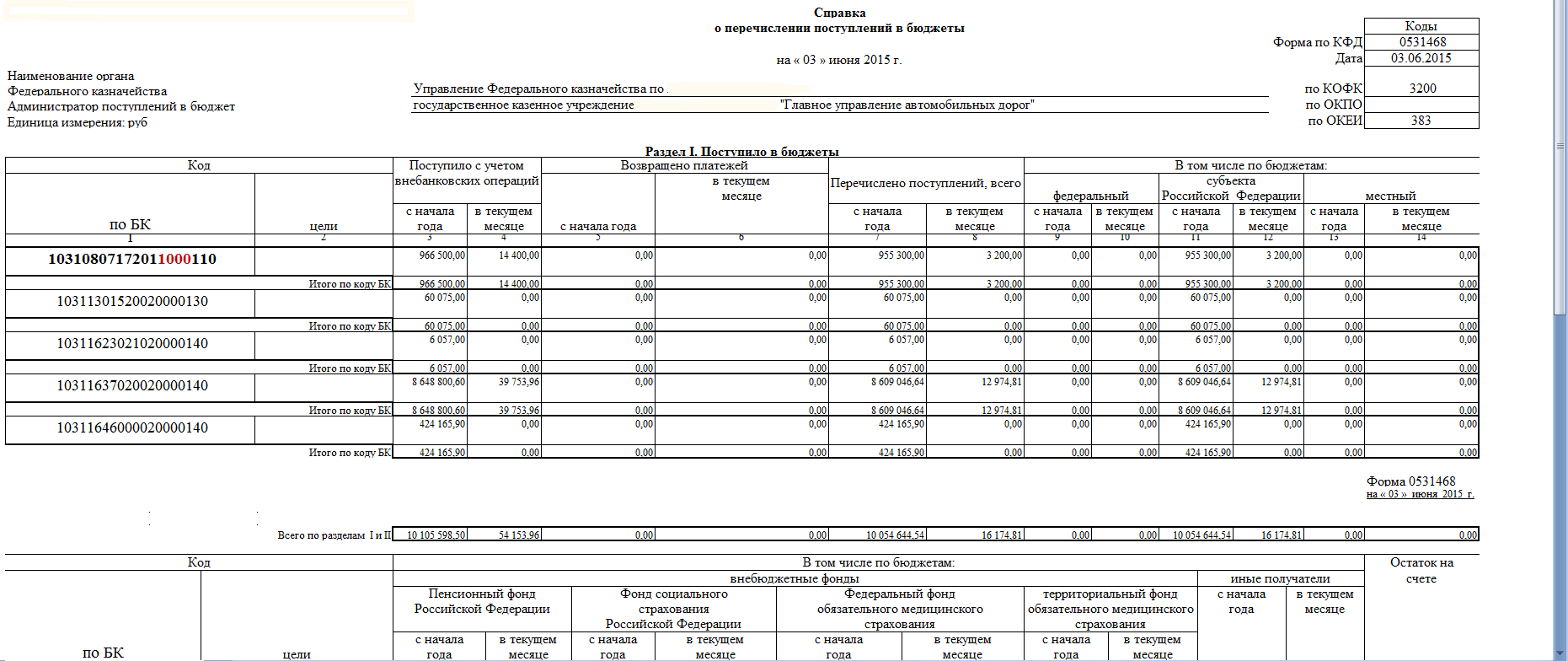Click header "федеральный" budget column
This screenshot has width=1568, height=661.
point(1091,196)
